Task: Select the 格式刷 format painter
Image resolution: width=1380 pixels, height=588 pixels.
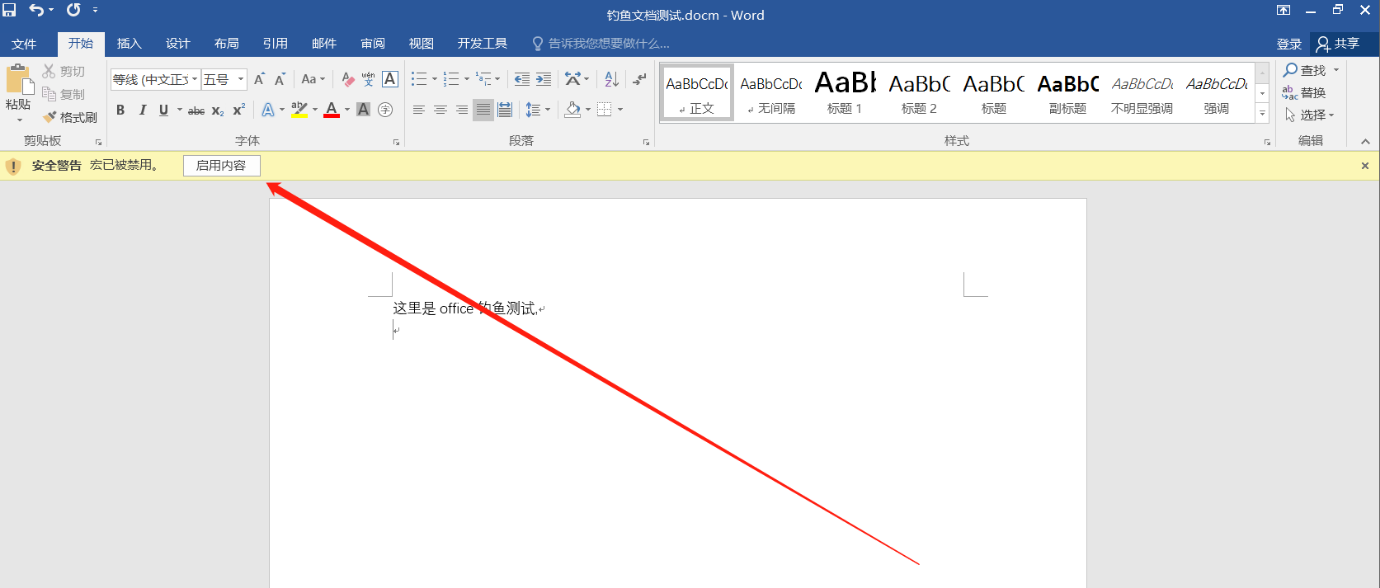Action: (x=70, y=117)
